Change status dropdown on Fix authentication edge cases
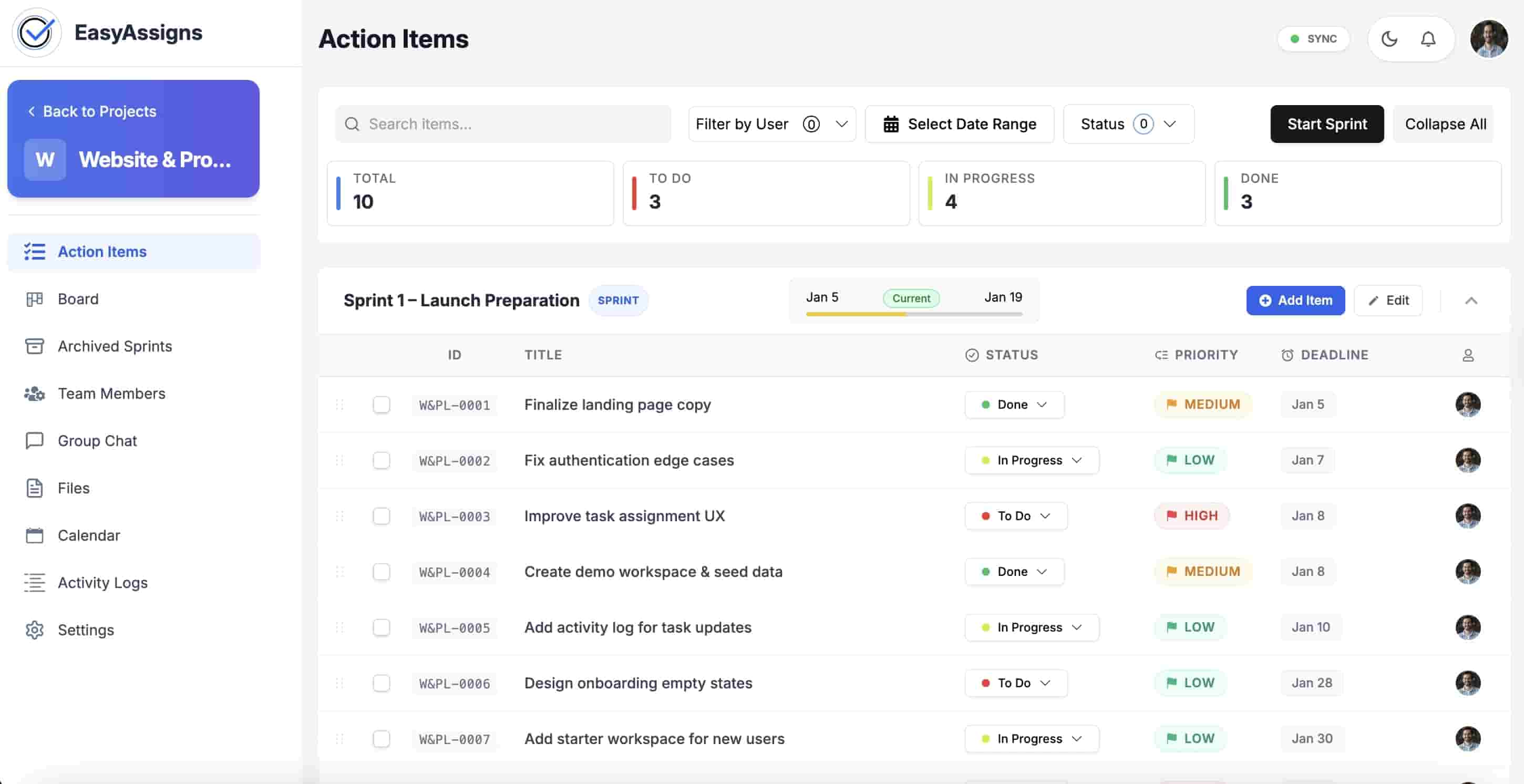 coord(1031,460)
